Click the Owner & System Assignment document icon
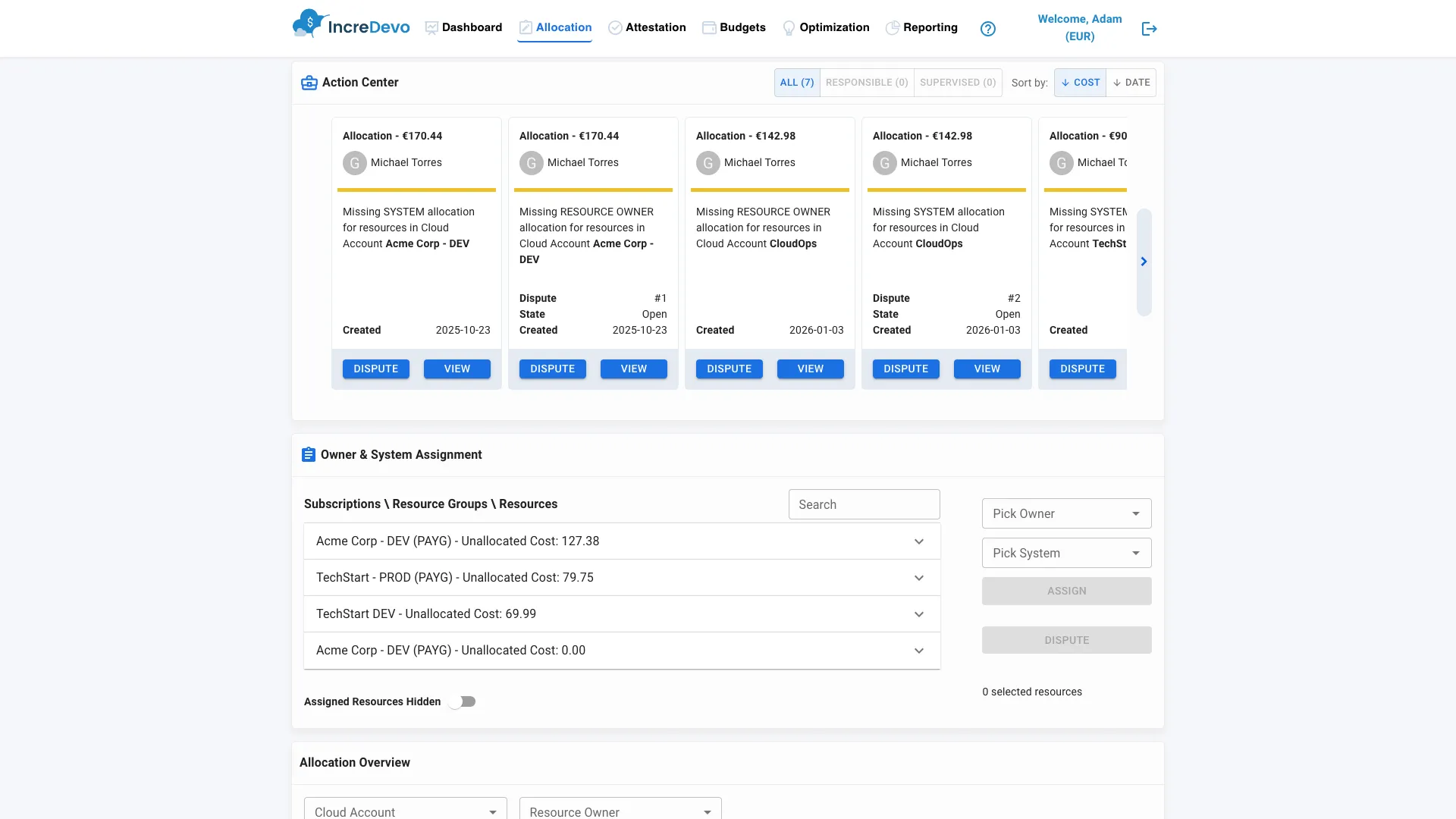1456x819 pixels. (308, 454)
